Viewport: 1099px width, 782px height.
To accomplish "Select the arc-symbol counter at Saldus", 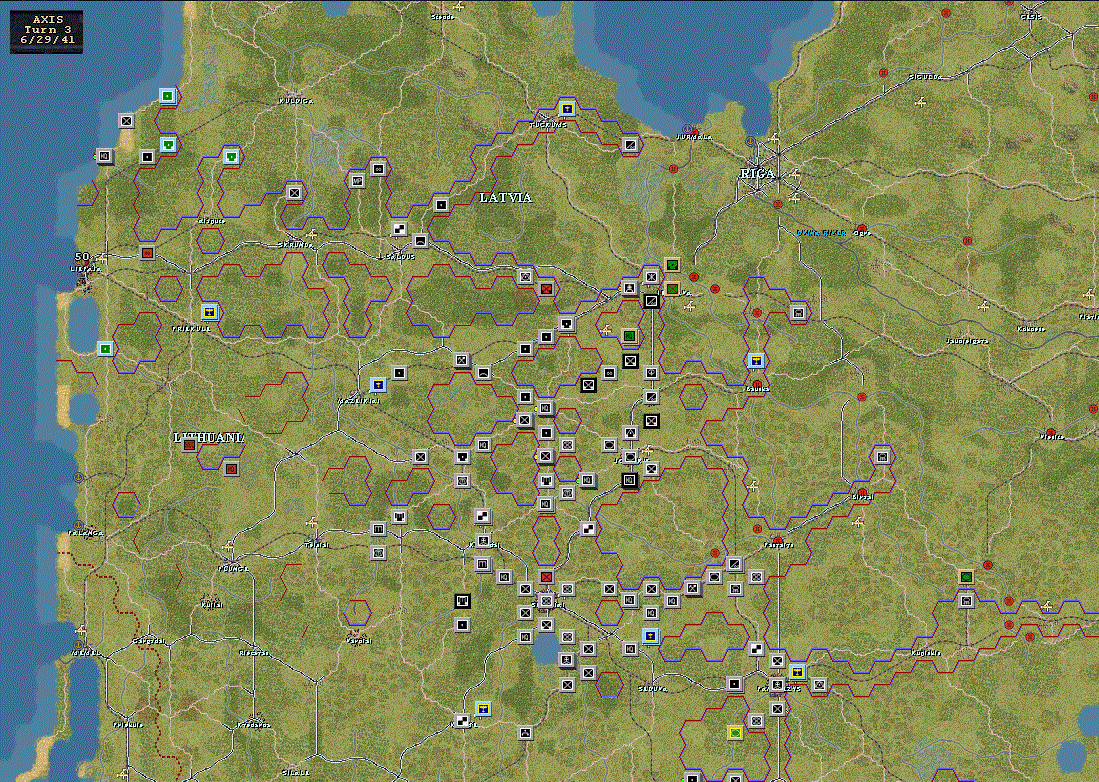I will [420, 240].
